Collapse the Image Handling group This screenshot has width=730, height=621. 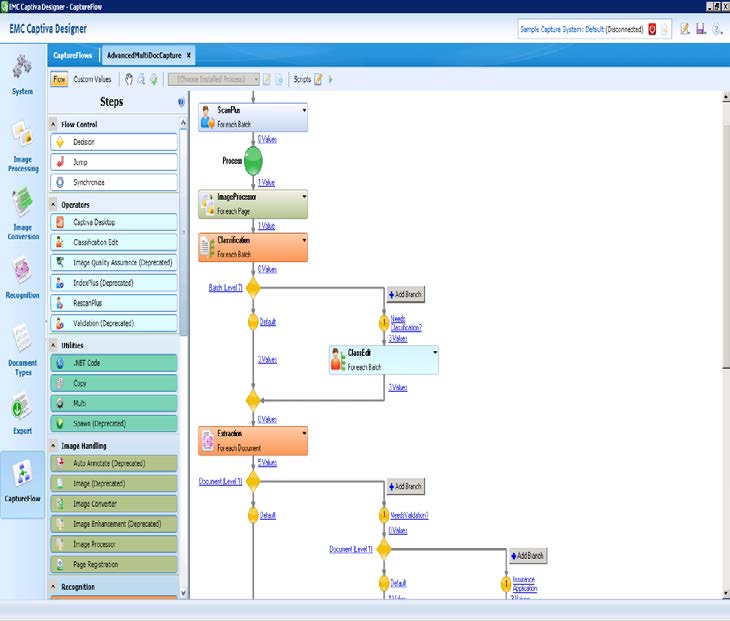click(53, 446)
